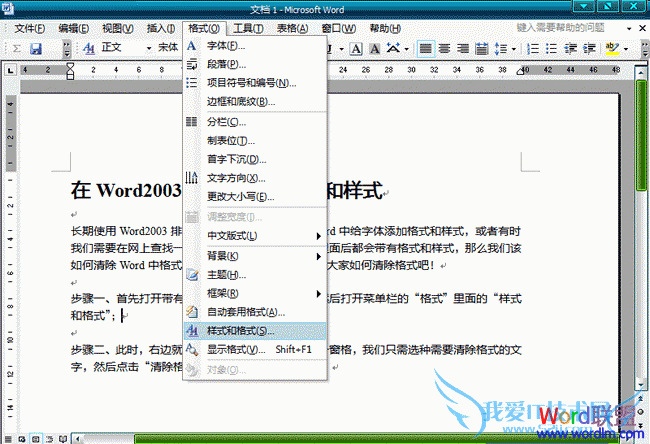650x444 pixels.
Task: Toggle justify alignment button
Action: point(425,49)
